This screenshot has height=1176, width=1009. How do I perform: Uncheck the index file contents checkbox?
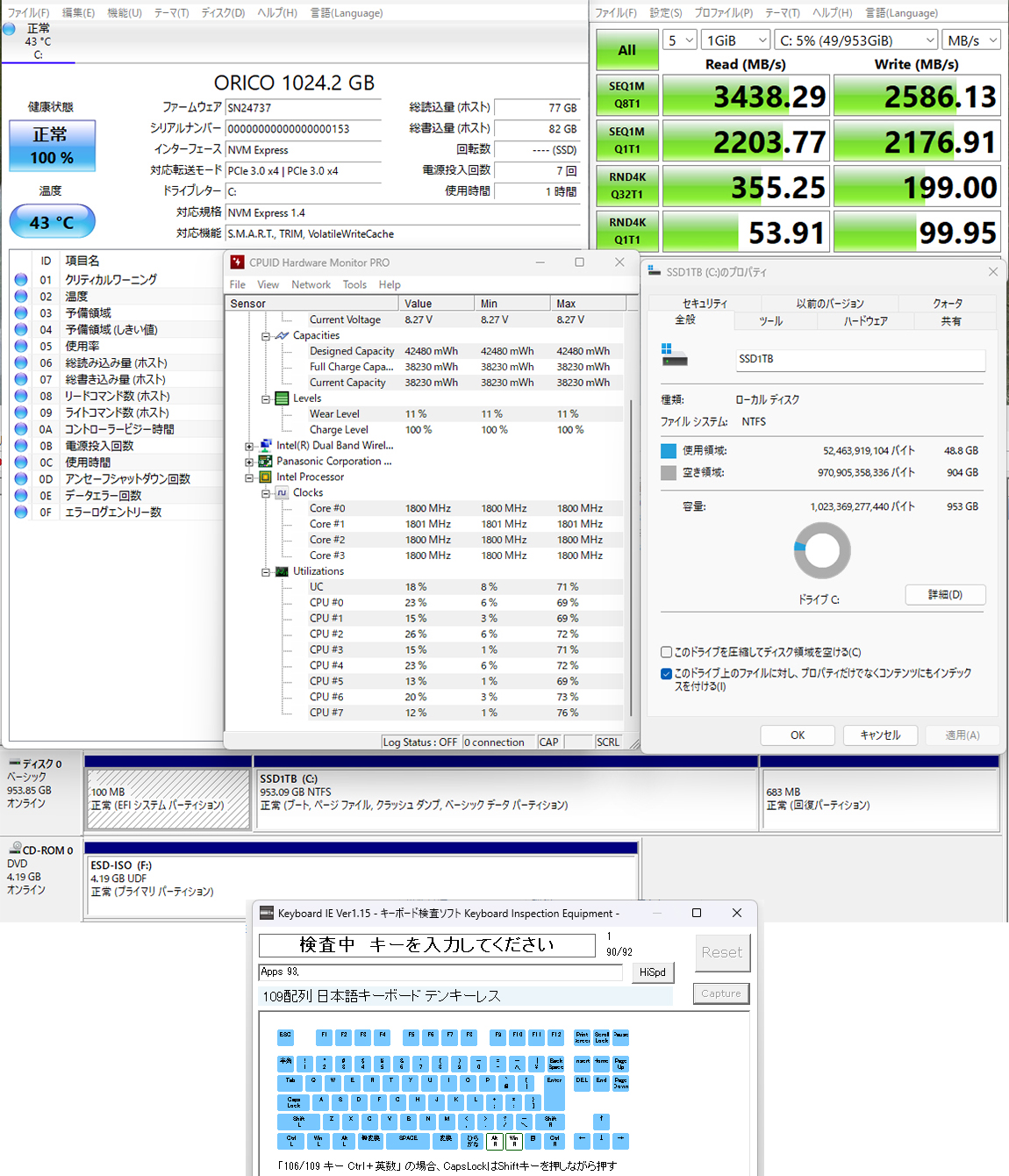tap(667, 674)
